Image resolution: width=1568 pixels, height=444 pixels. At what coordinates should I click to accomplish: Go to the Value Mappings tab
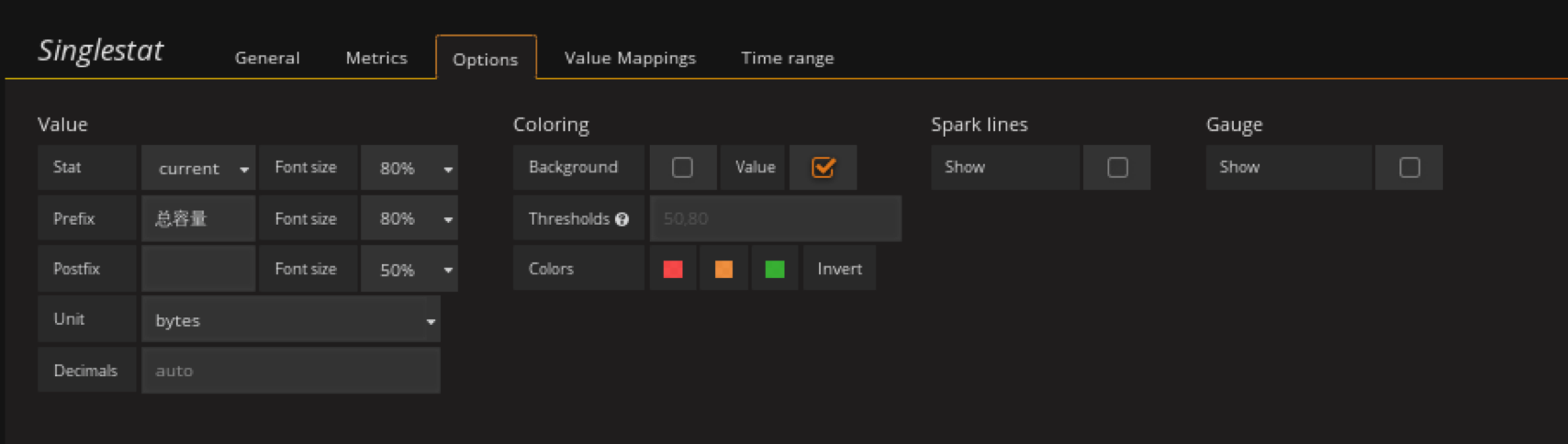[630, 58]
